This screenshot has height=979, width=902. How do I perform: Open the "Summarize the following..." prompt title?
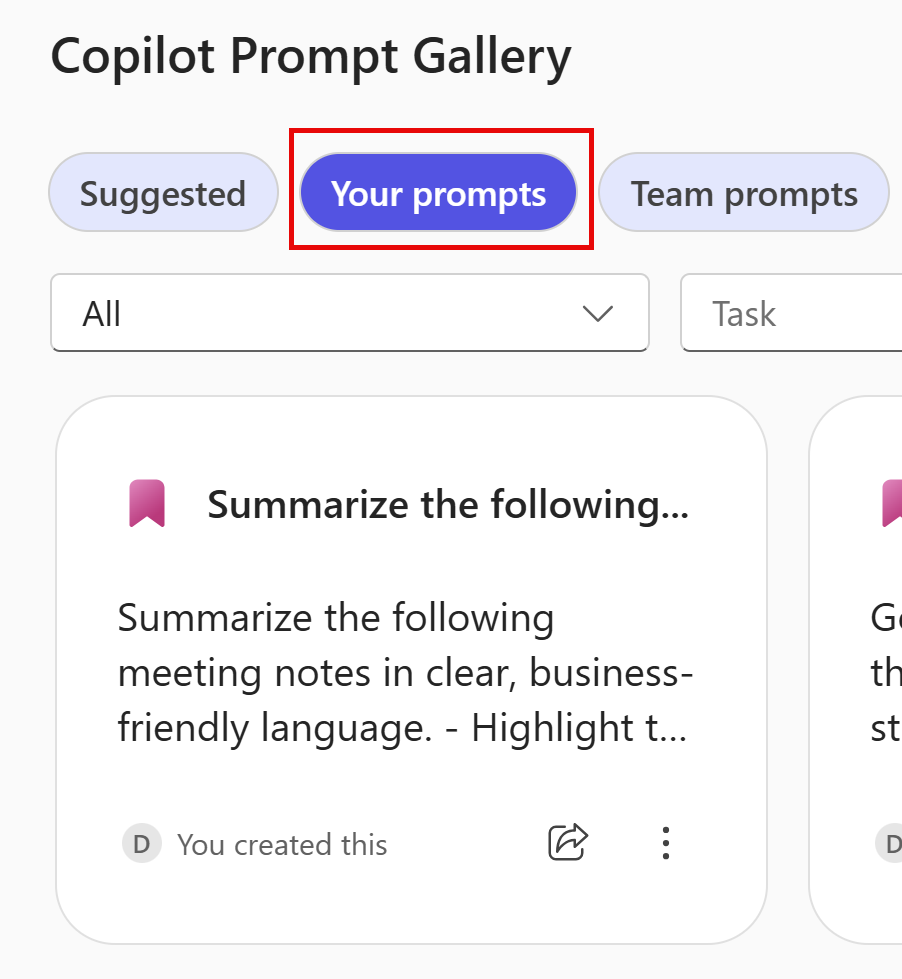[x=448, y=505]
